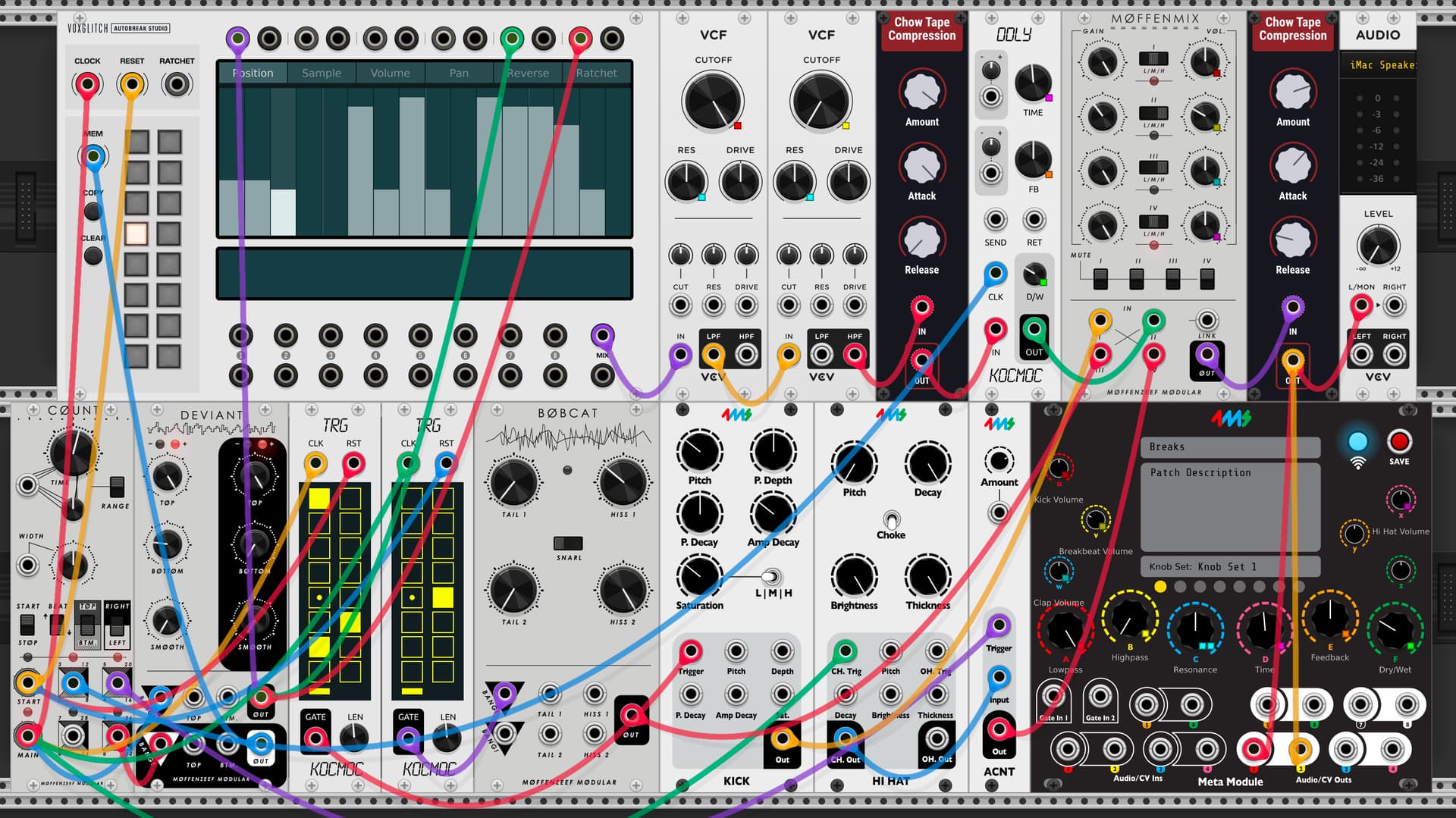The height and width of the screenshot is (818, 1456).
Task: Click the SEND jack on OOLY delay
Action: click(996, 220)
